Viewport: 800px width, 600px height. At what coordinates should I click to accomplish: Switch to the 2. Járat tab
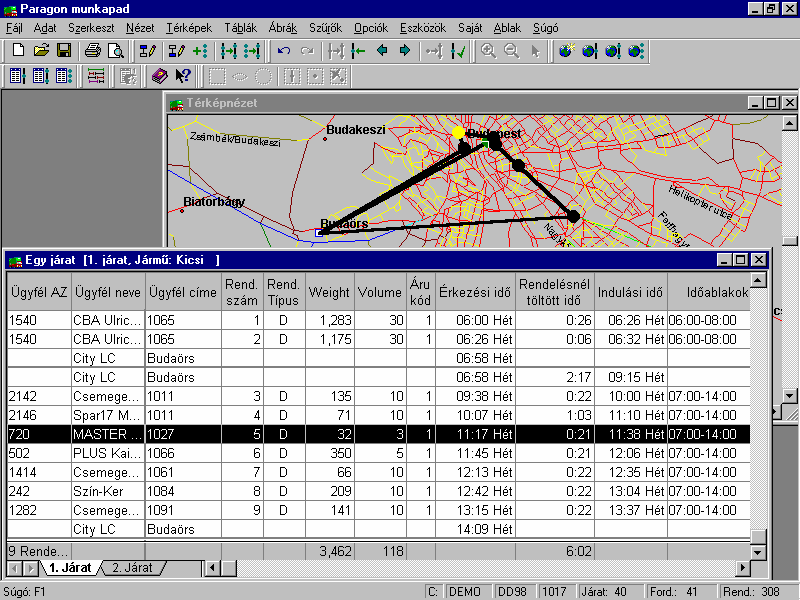[132, 567]
